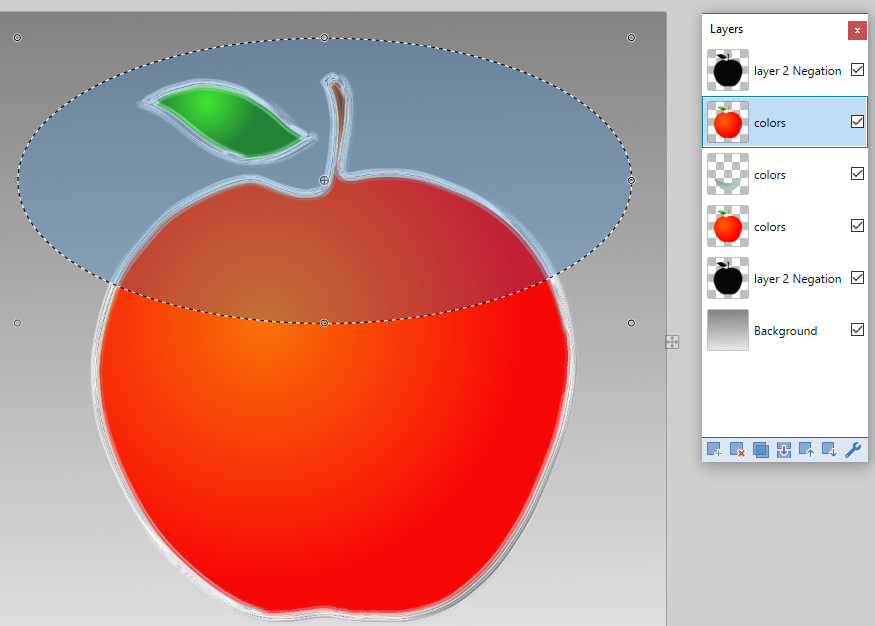This screenshot has width=875, height=626.
Task: Click the 'Layers' panel title
Action: (726, 29)
